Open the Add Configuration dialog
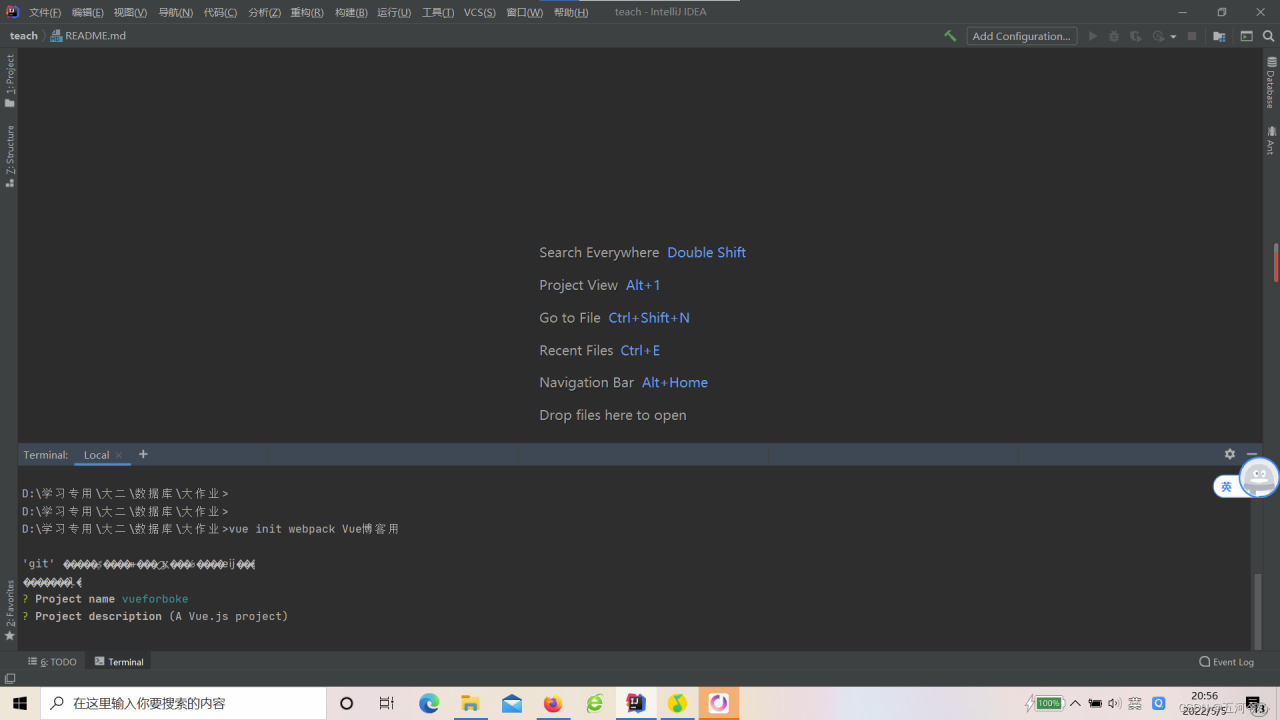 (x=1021, y=36)
